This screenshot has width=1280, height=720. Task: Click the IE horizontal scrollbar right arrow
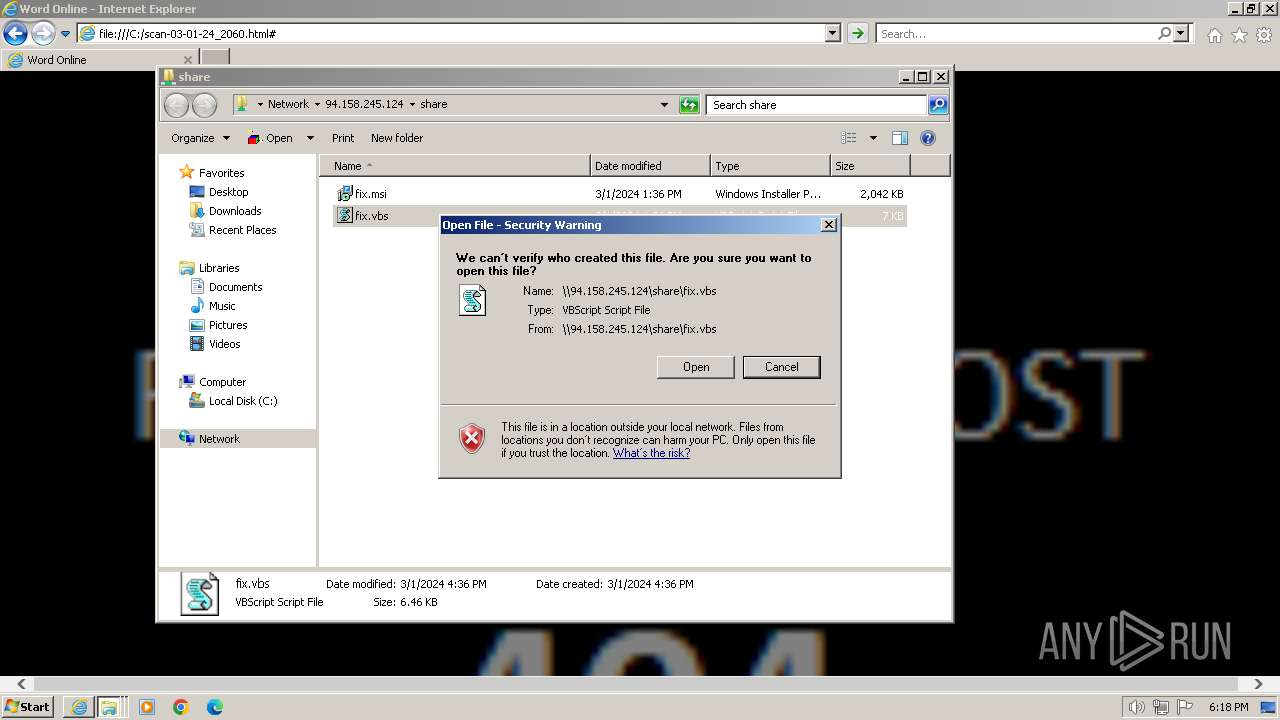coord(1258,685)
